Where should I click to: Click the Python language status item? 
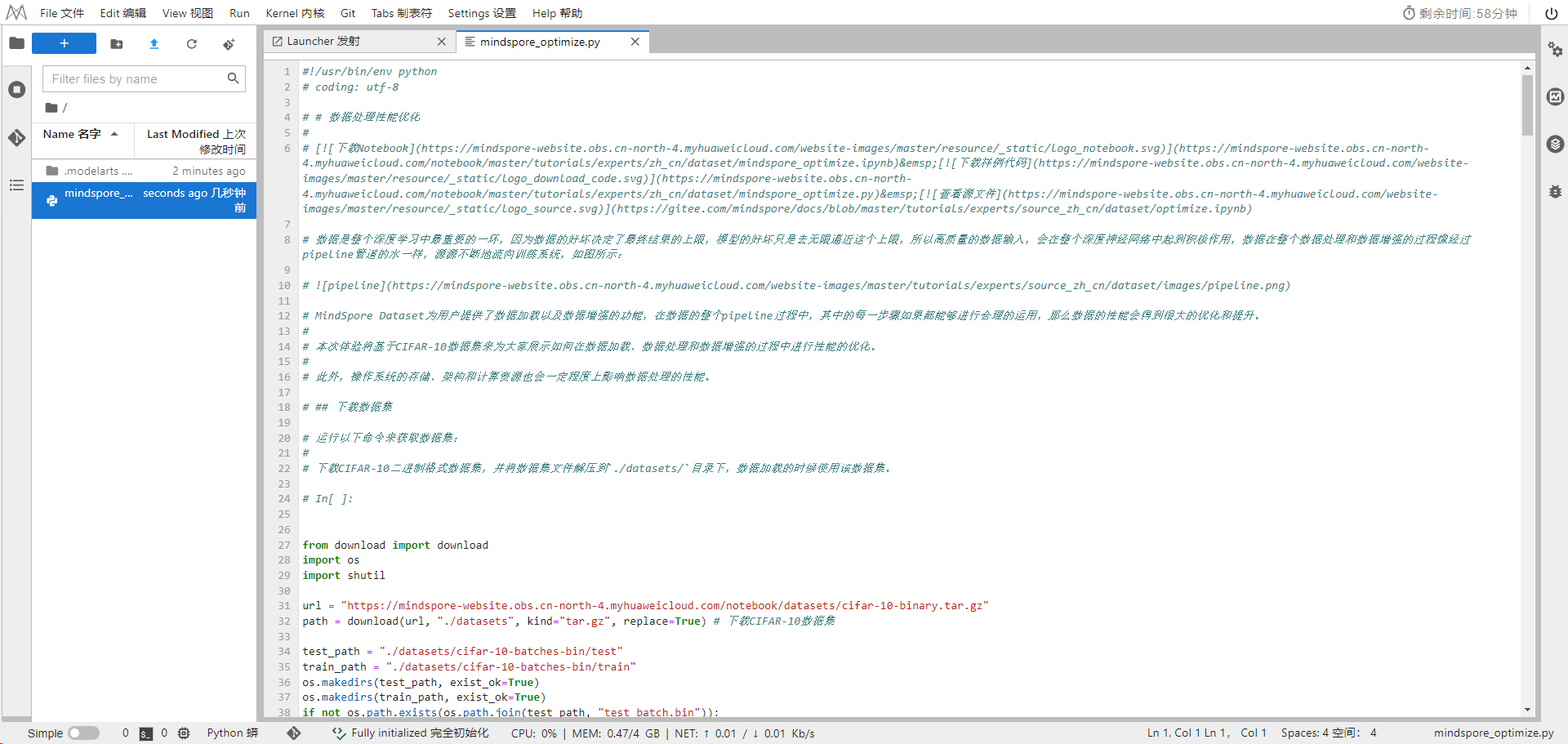(232, 733)
